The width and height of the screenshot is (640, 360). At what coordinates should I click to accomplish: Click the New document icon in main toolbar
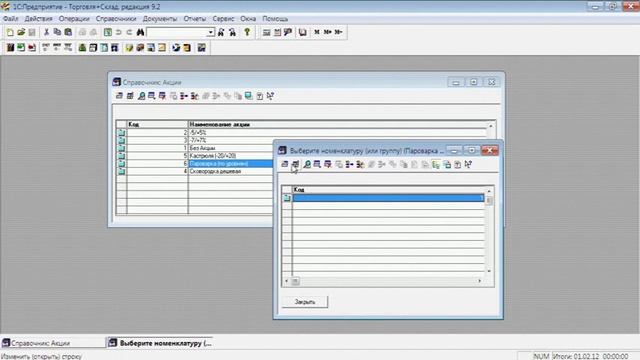coord(10,32)
